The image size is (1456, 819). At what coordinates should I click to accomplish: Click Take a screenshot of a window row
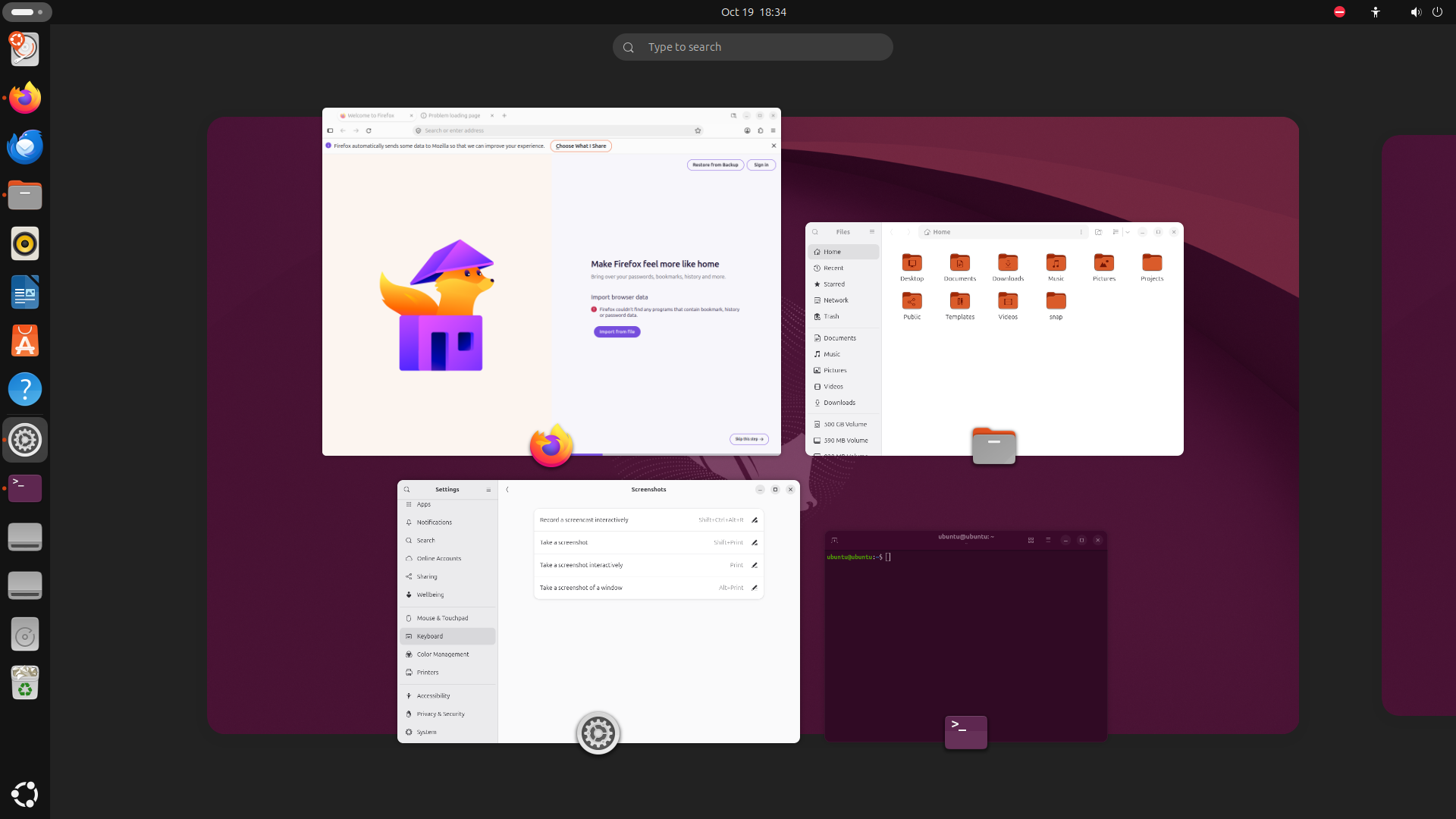pos(648,588)
